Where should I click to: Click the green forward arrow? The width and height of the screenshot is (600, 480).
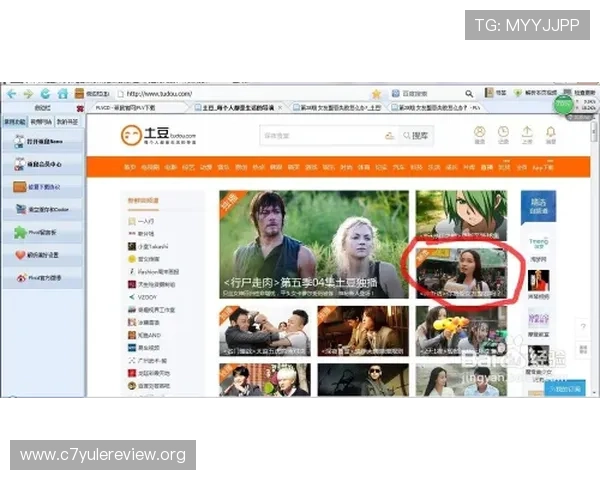(x=28, y=94)
